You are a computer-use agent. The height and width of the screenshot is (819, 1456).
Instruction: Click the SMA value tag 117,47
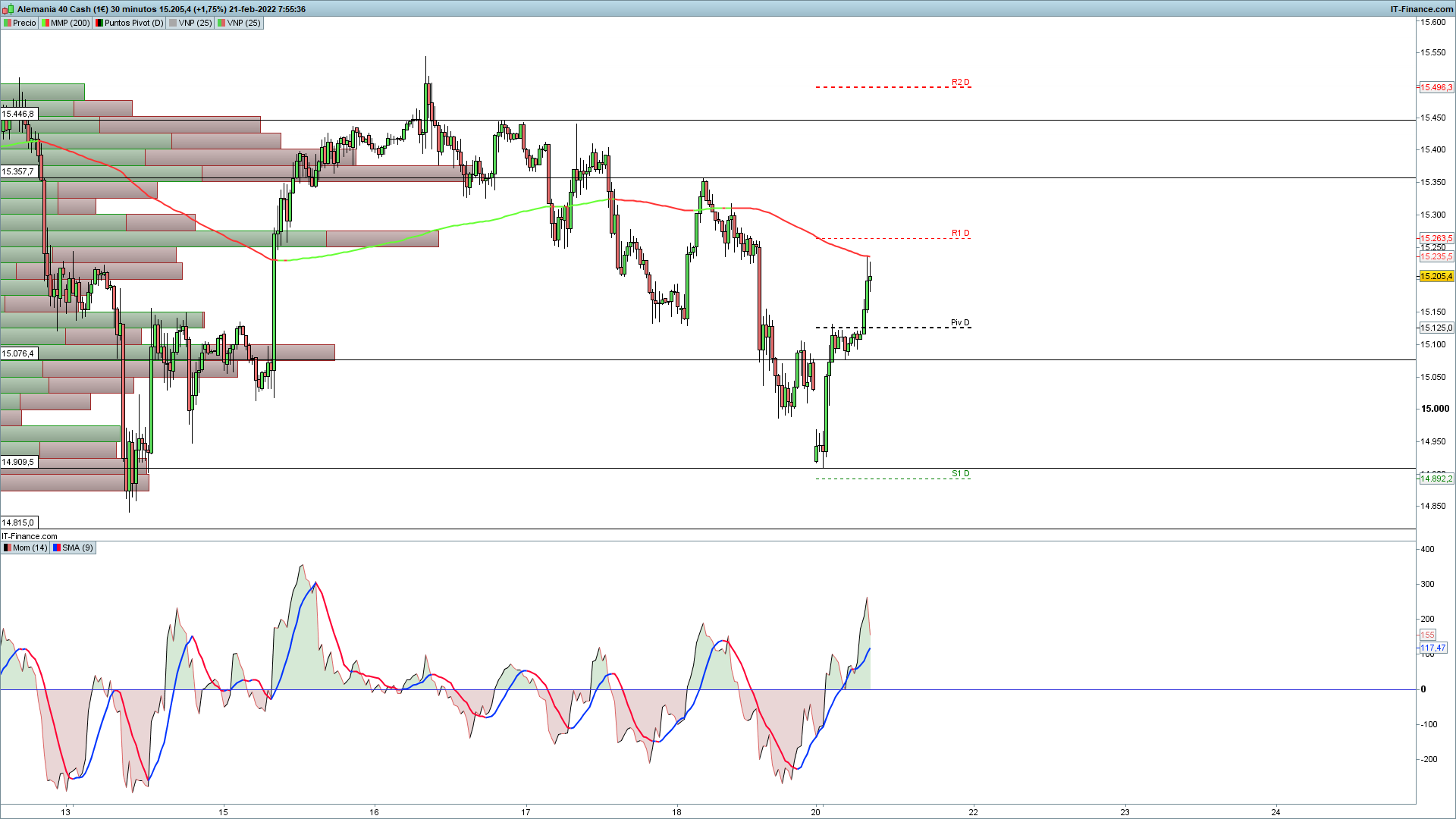click(1432, 648)
